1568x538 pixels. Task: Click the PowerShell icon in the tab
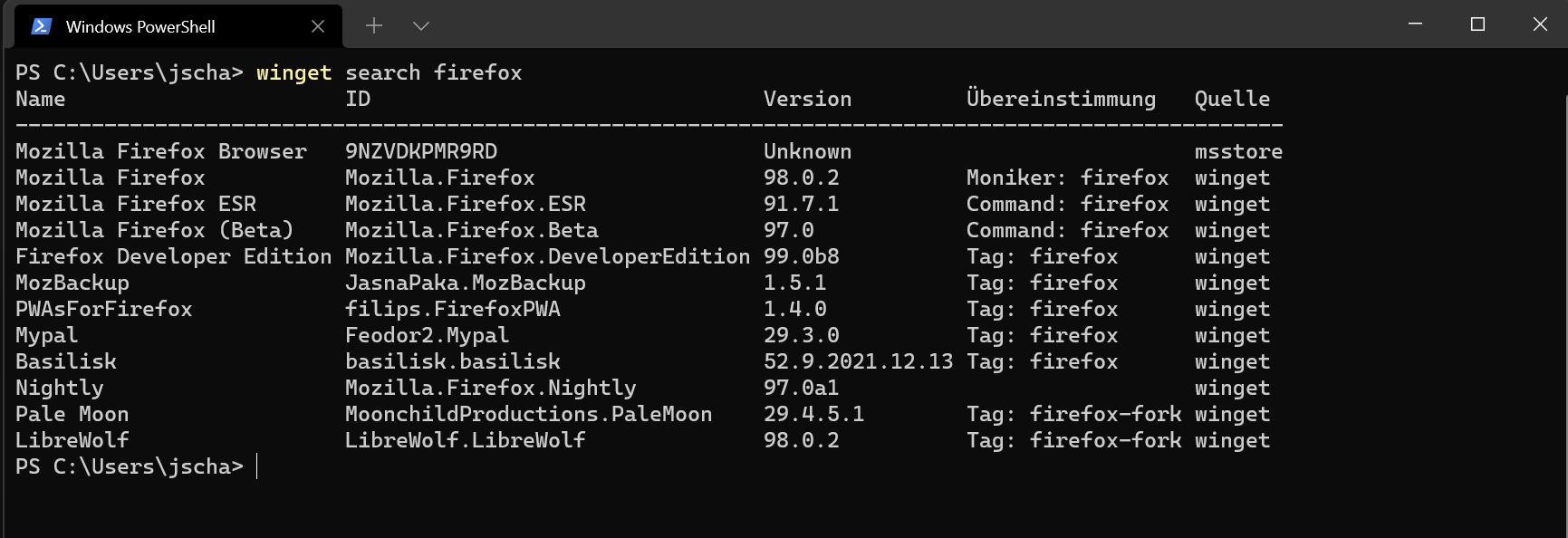(41, 26)
